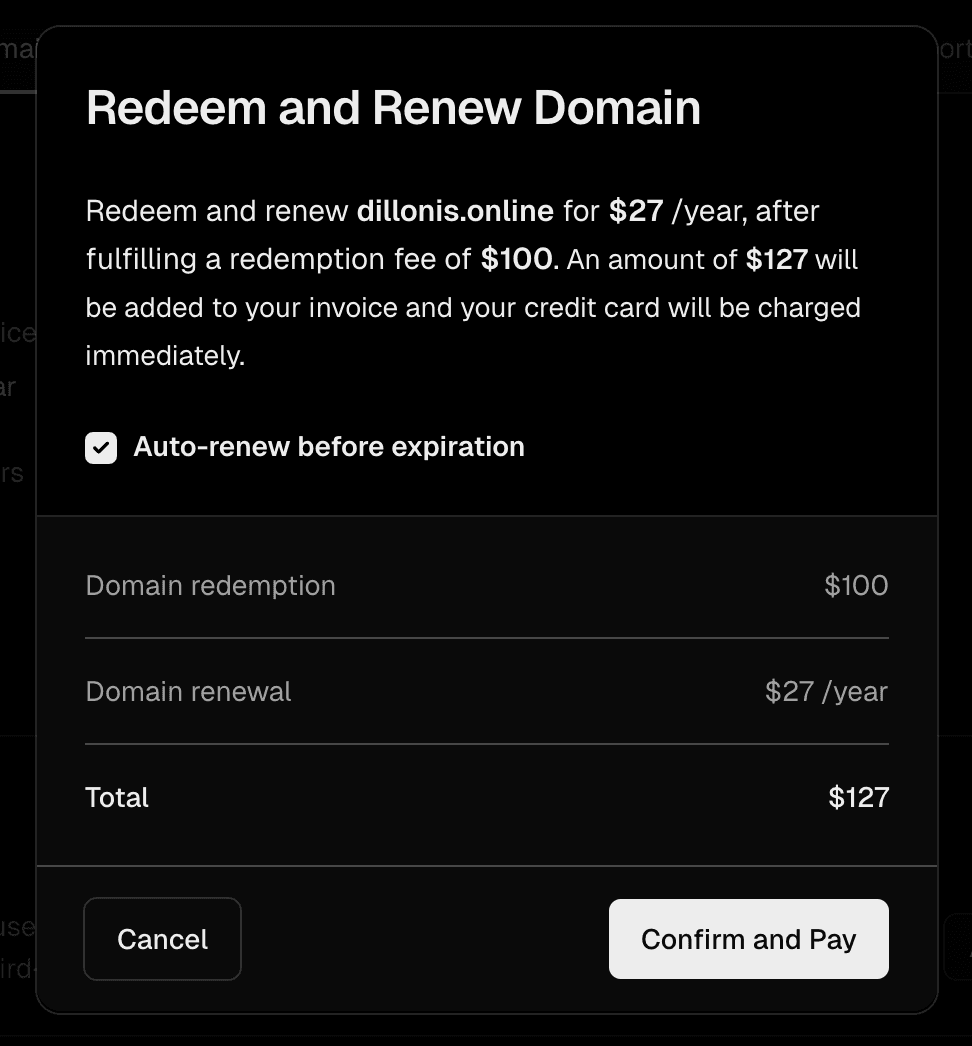Viewport: 972px width, 1046px height.
Task: Click the Confirm and Pay button
Action: tap(748, 938)
